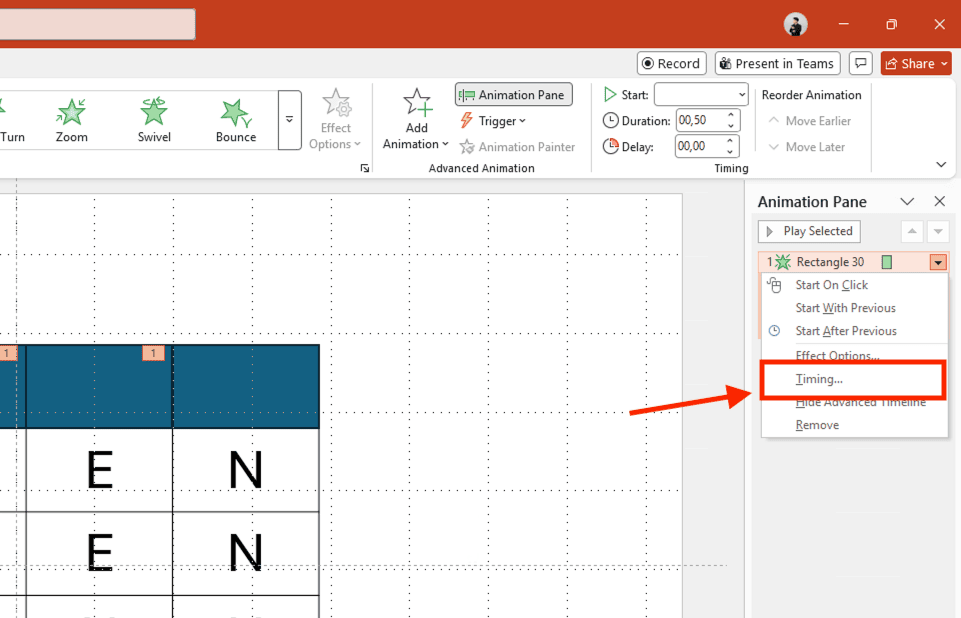Viewport: 961px width, 618px height.
Task: Click the Animation Painter tool
Action: coord(518,147)
